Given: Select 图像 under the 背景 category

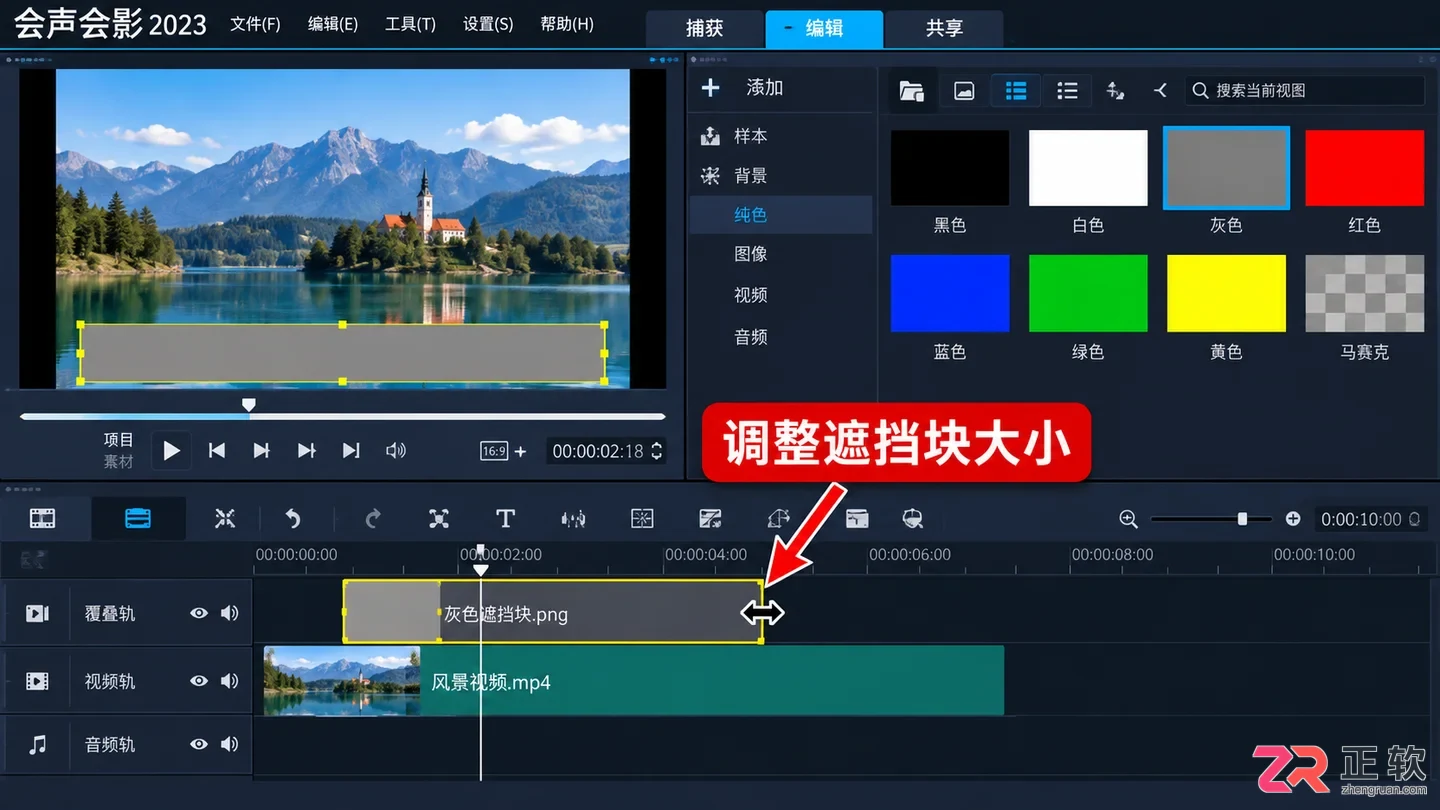Looking at the screenshot, I should (751, 254).
